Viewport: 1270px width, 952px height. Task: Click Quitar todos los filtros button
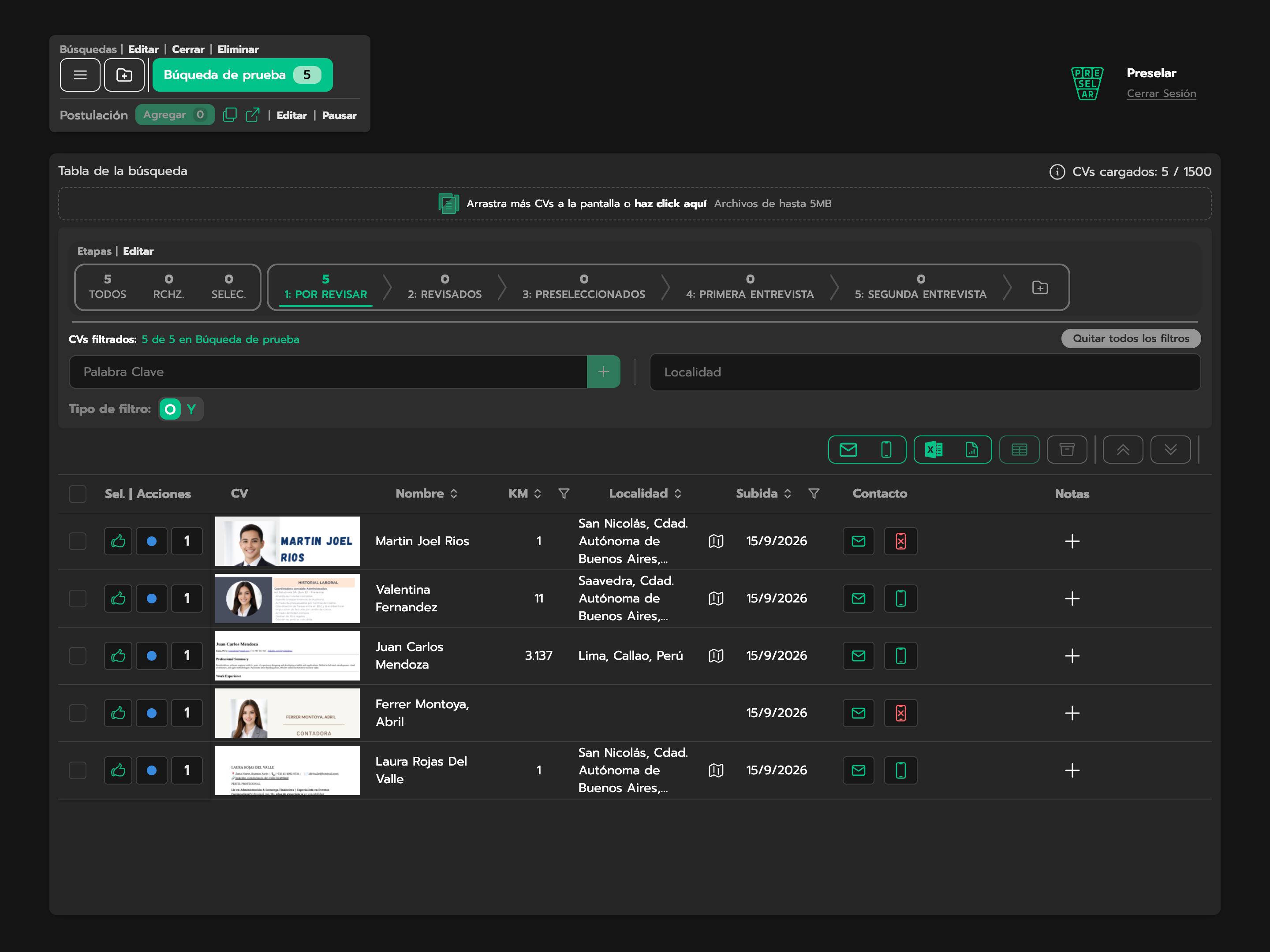(x=1131, y=338)
